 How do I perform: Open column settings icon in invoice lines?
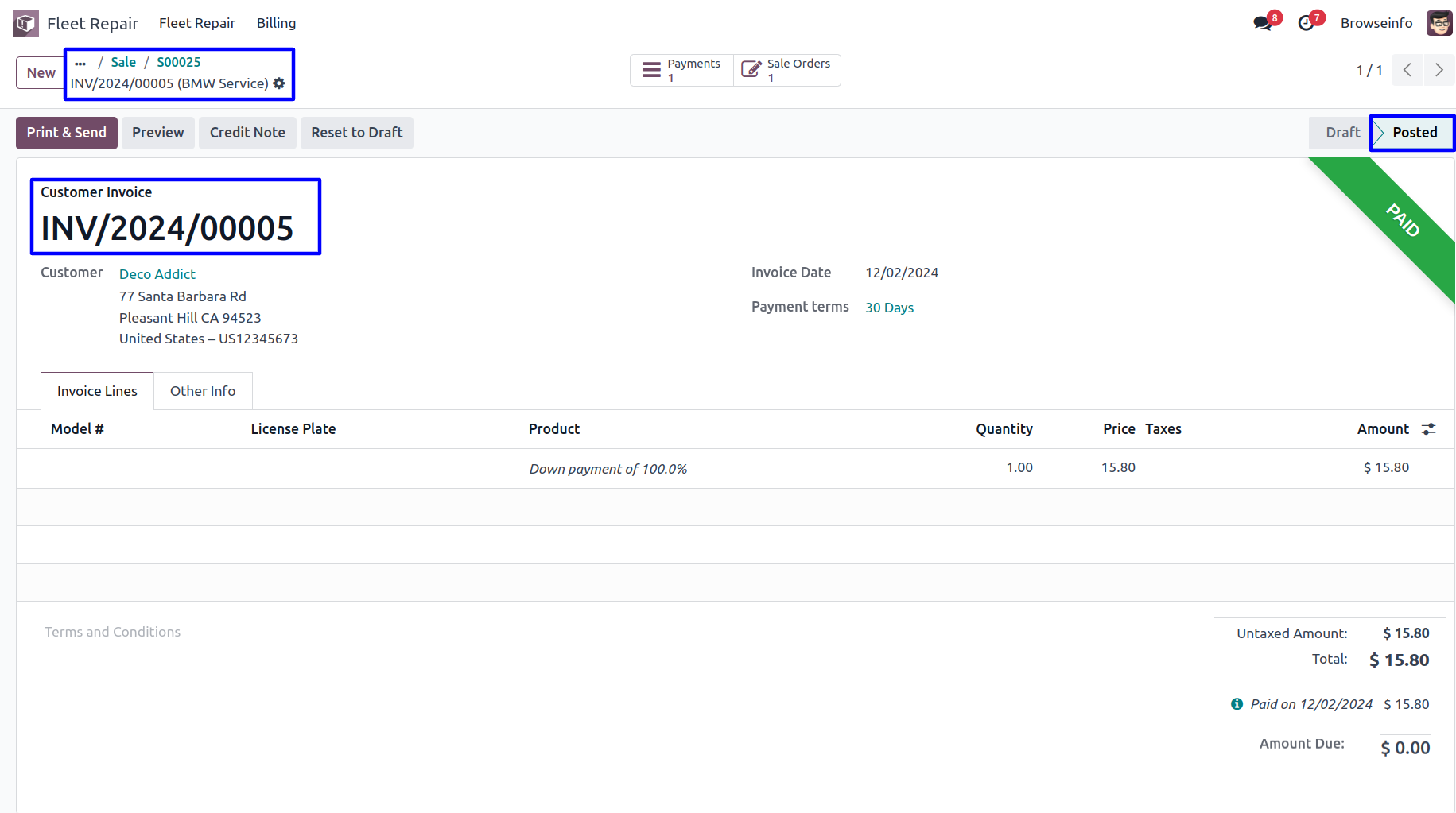(x=1429, y=429)
